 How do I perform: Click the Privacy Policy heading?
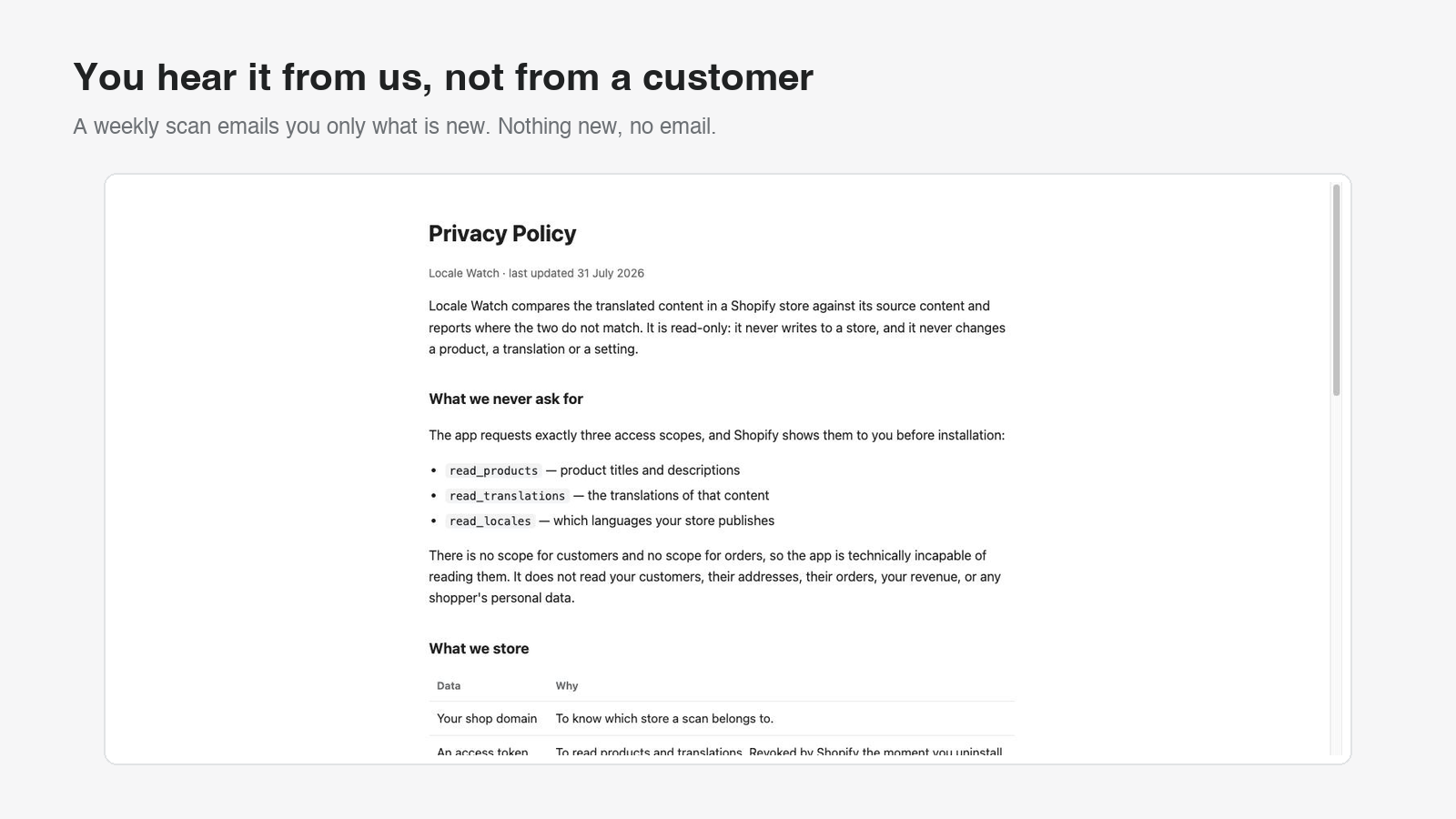pos(502,234)
